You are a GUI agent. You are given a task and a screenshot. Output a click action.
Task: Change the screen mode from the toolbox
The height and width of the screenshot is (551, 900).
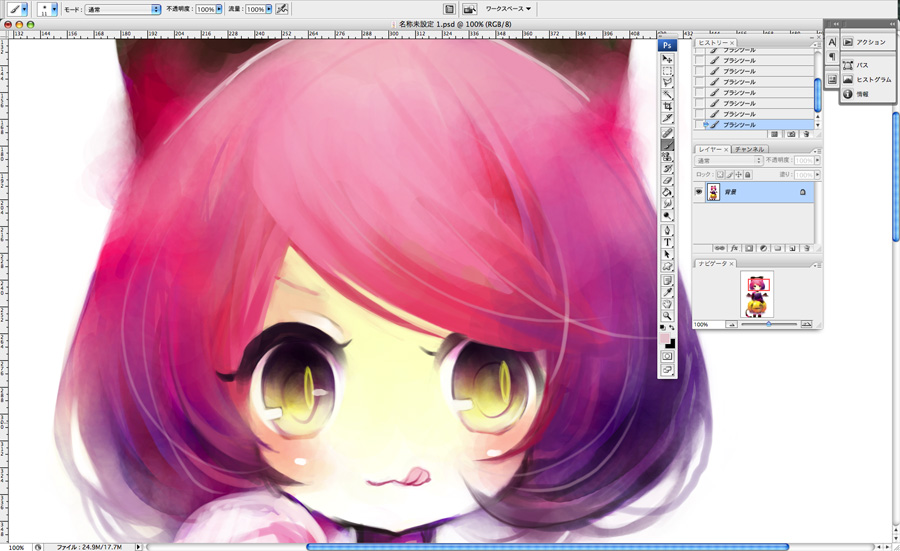pos(667,370)
